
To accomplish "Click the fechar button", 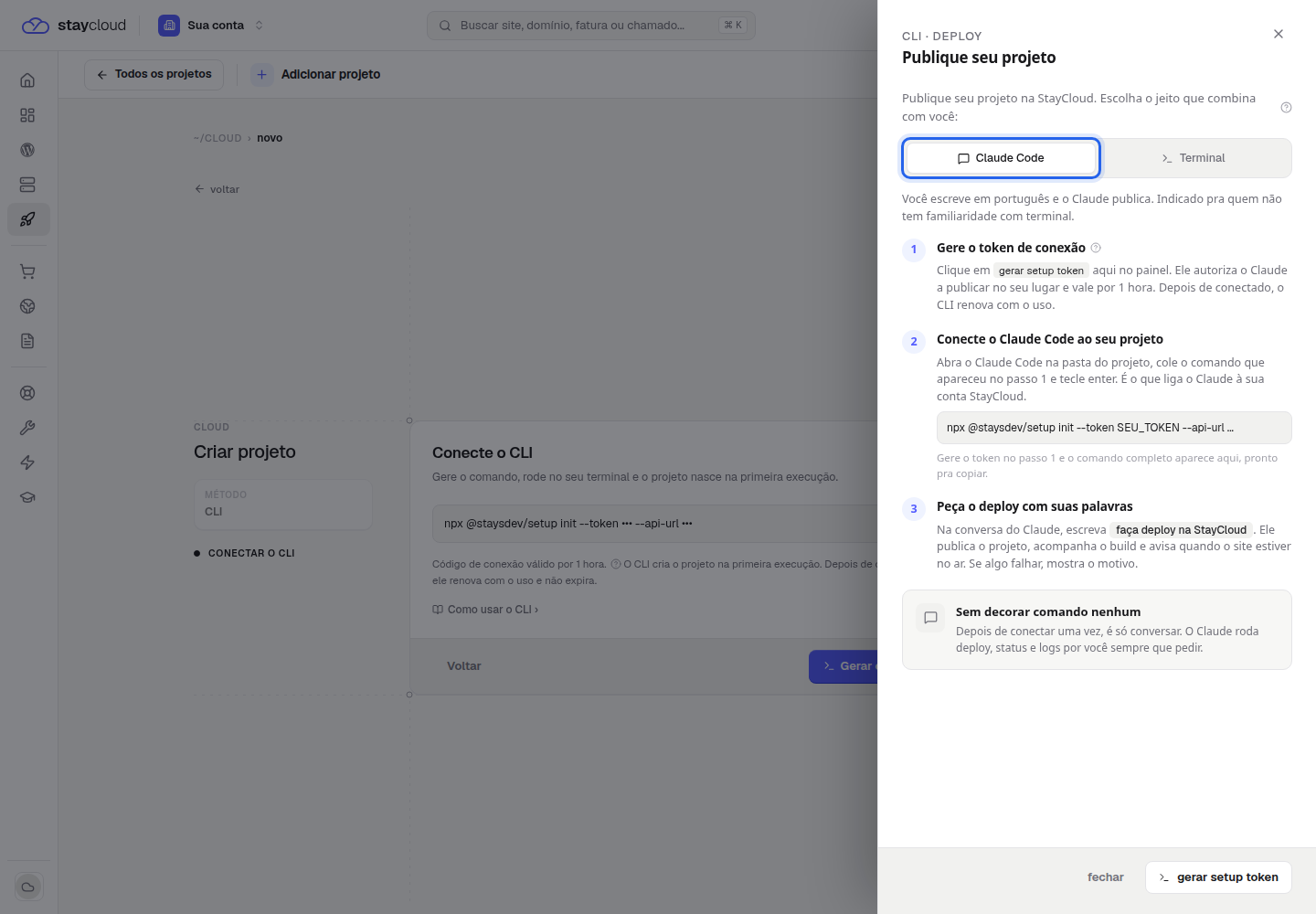I will coord(1105,877).
